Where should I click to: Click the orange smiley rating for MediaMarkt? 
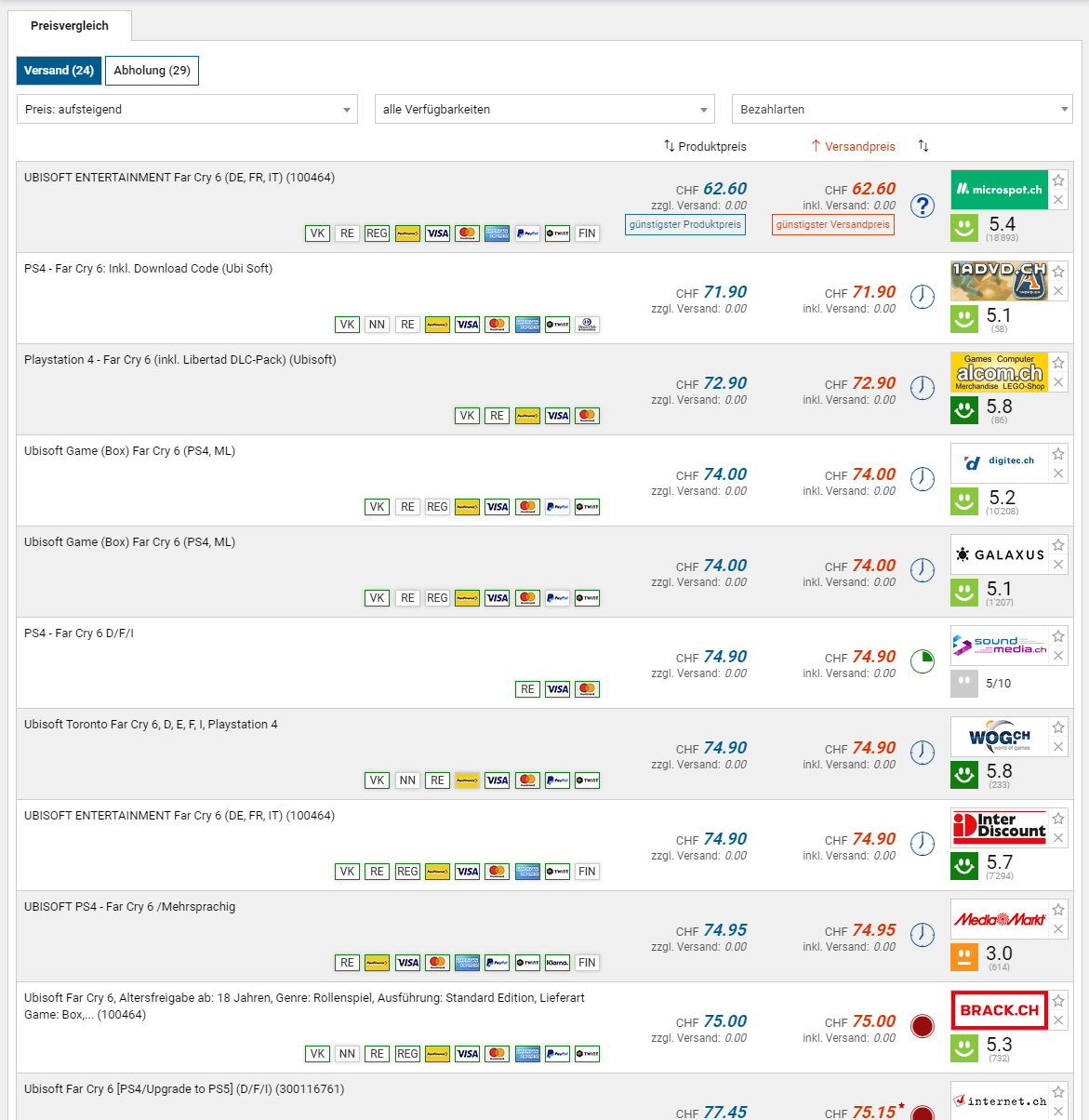[964, 956]
